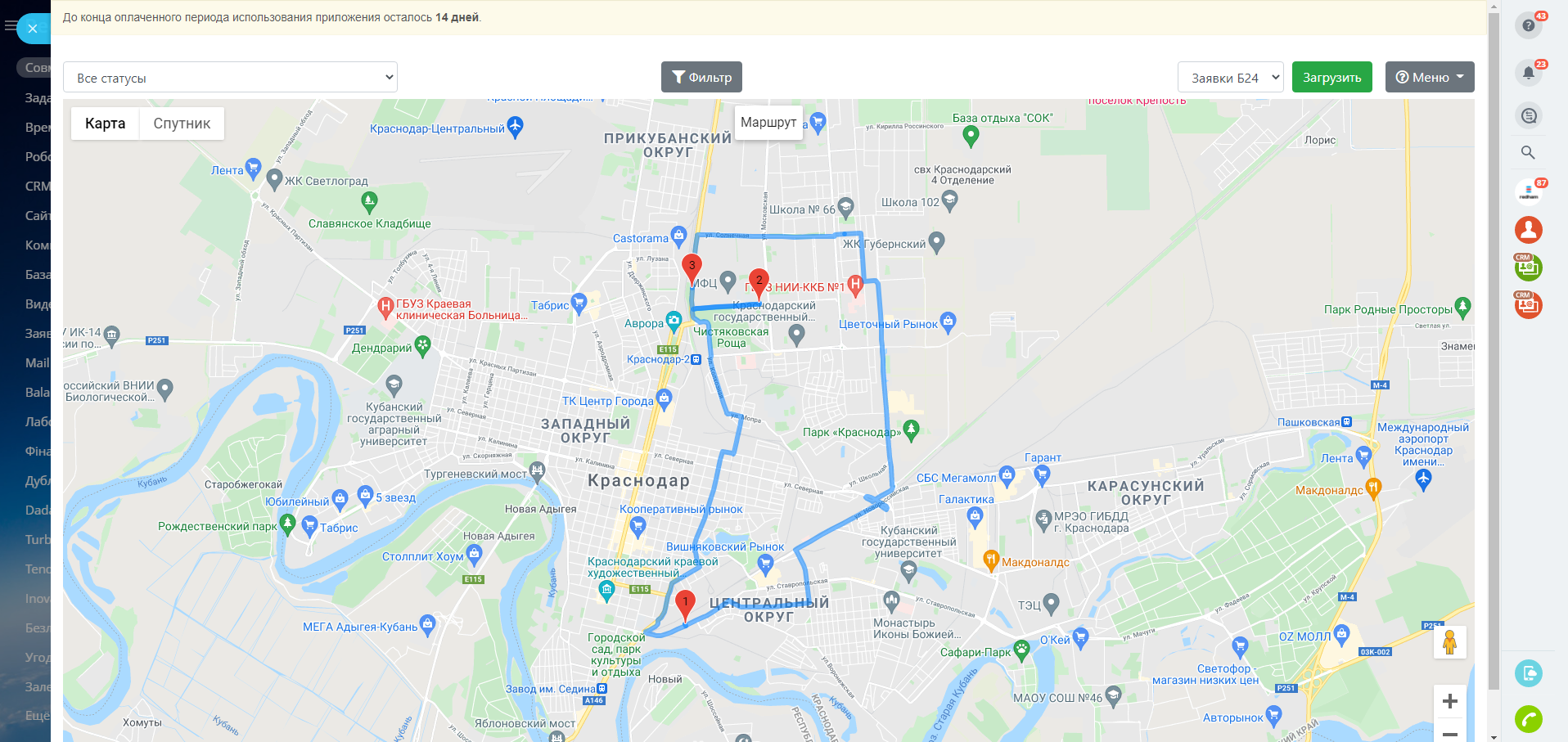Click the green phone call button
The height and width of the screenshot is (742, 1568).
(x=1529, y=719)
